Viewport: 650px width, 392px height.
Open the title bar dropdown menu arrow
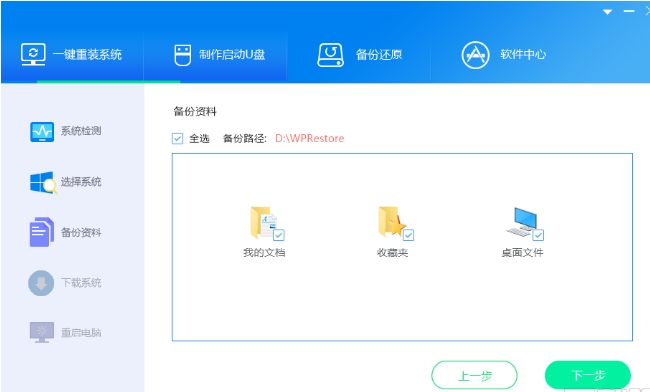(607, 12)
